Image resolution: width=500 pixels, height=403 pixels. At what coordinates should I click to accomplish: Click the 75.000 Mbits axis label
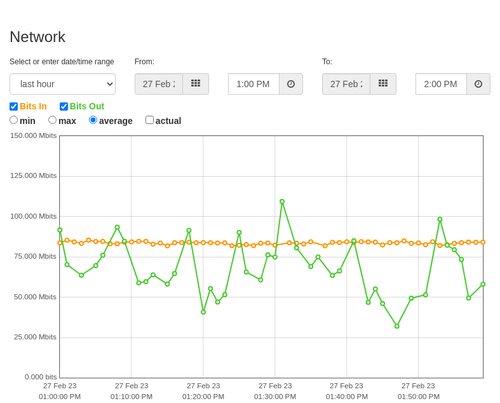[35, 256]
